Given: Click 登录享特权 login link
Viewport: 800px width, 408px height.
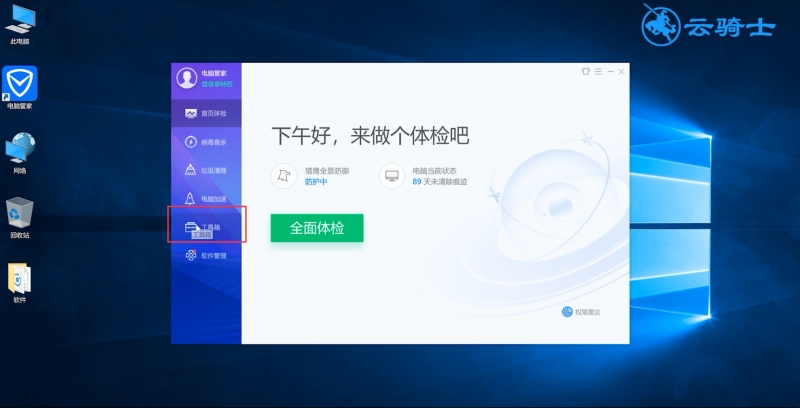Looking at the screenshot, I should coord(217,84).
